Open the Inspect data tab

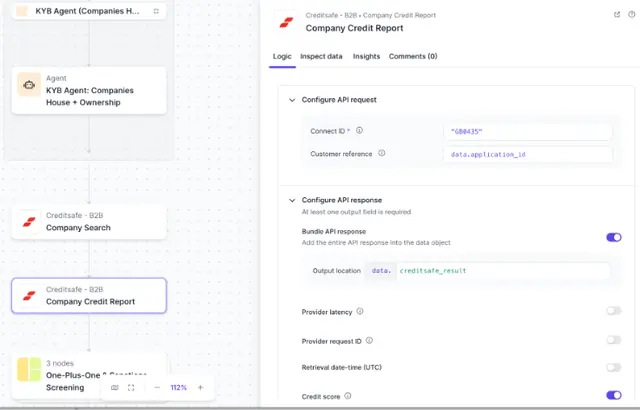321,56
